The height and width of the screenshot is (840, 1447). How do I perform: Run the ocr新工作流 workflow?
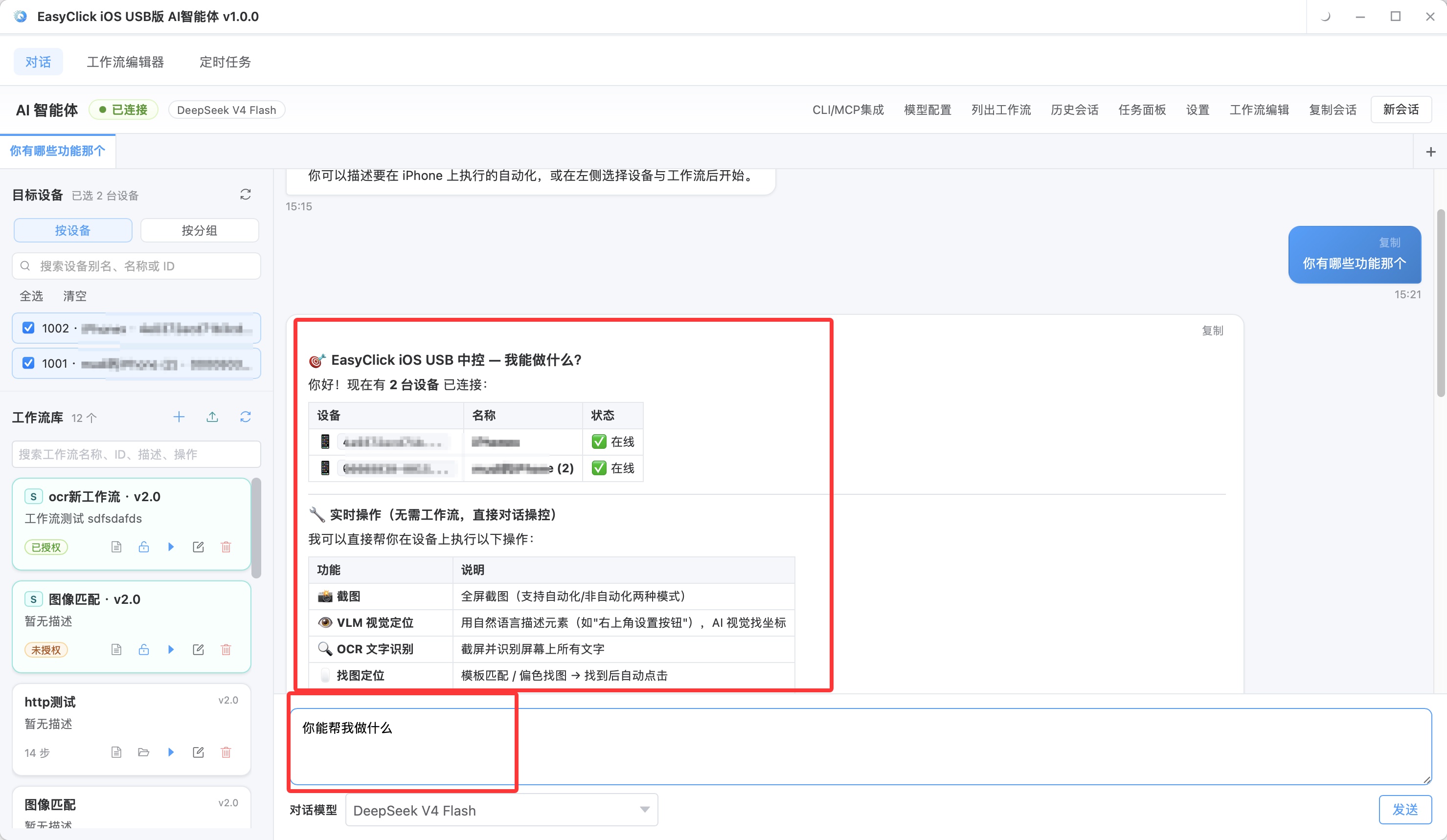(x=171, y=546)
